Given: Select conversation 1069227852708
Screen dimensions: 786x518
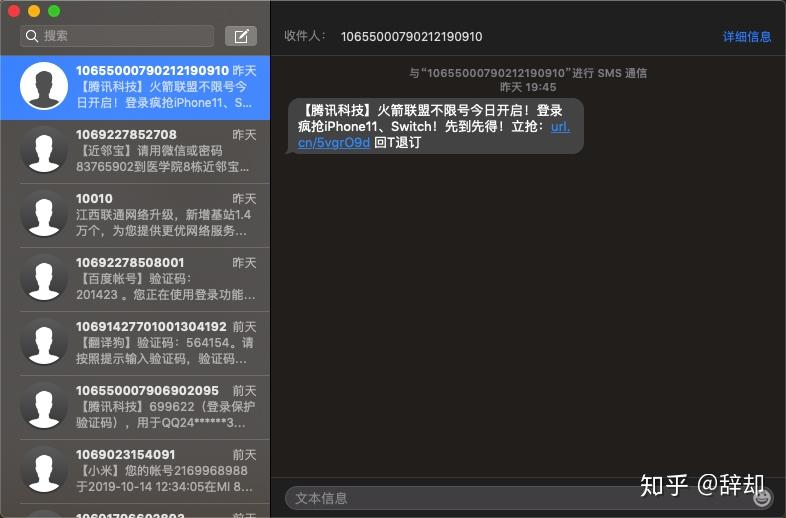Looking at the screenshot, I should coord(135,151).
